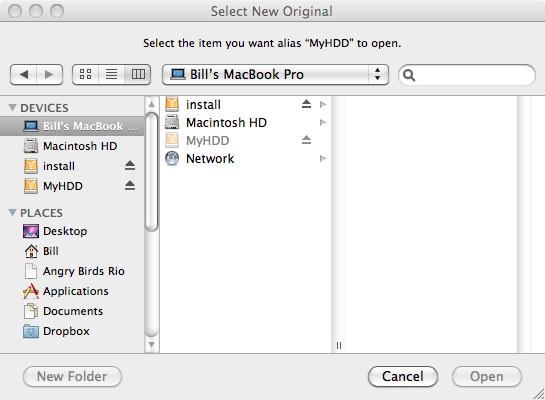Go back with the left arrow

click(24, 74)
